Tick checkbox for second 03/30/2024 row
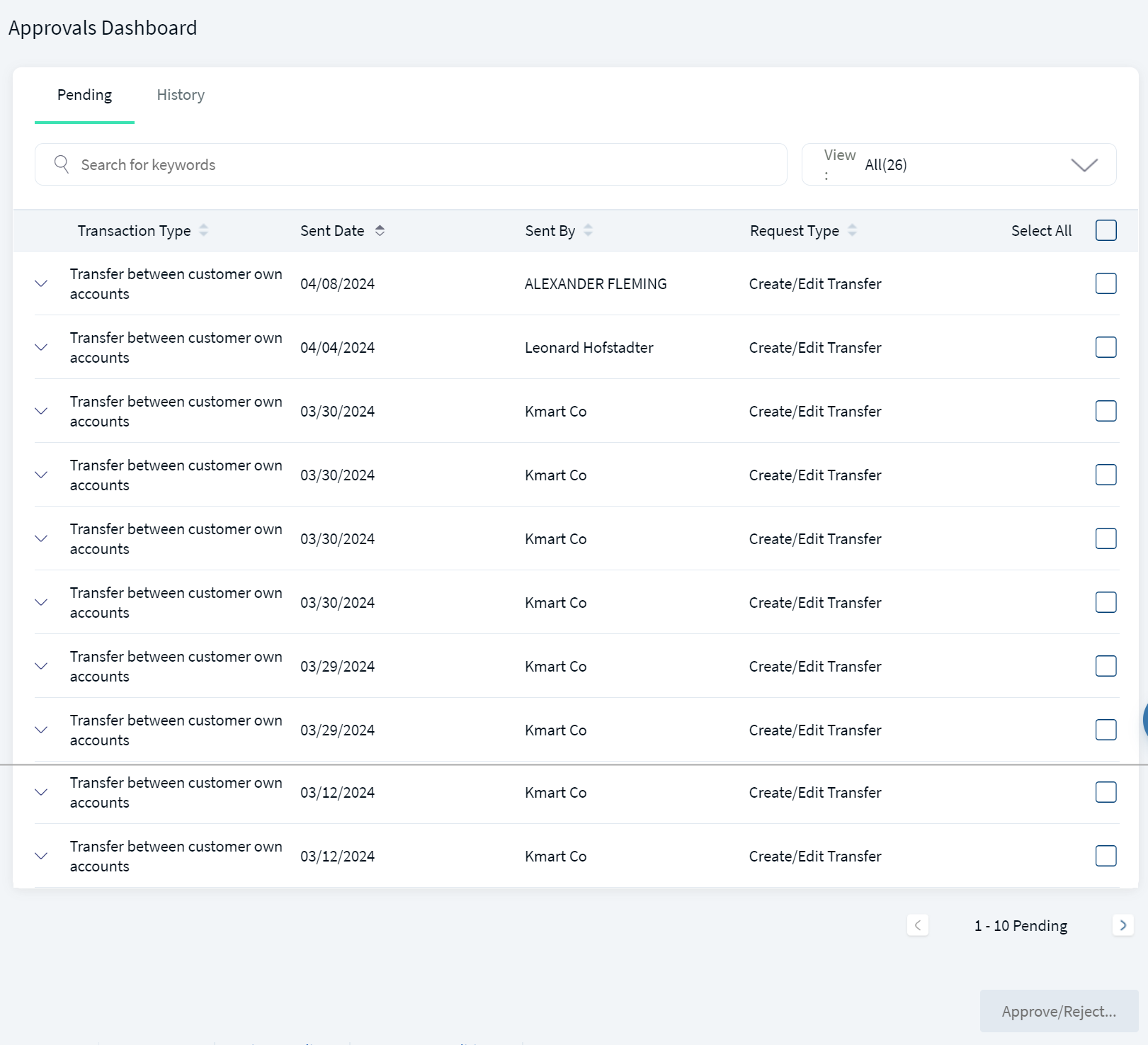This screenshot has width=1148, height=1045. pyautogui.click(x=1106, y=475)
